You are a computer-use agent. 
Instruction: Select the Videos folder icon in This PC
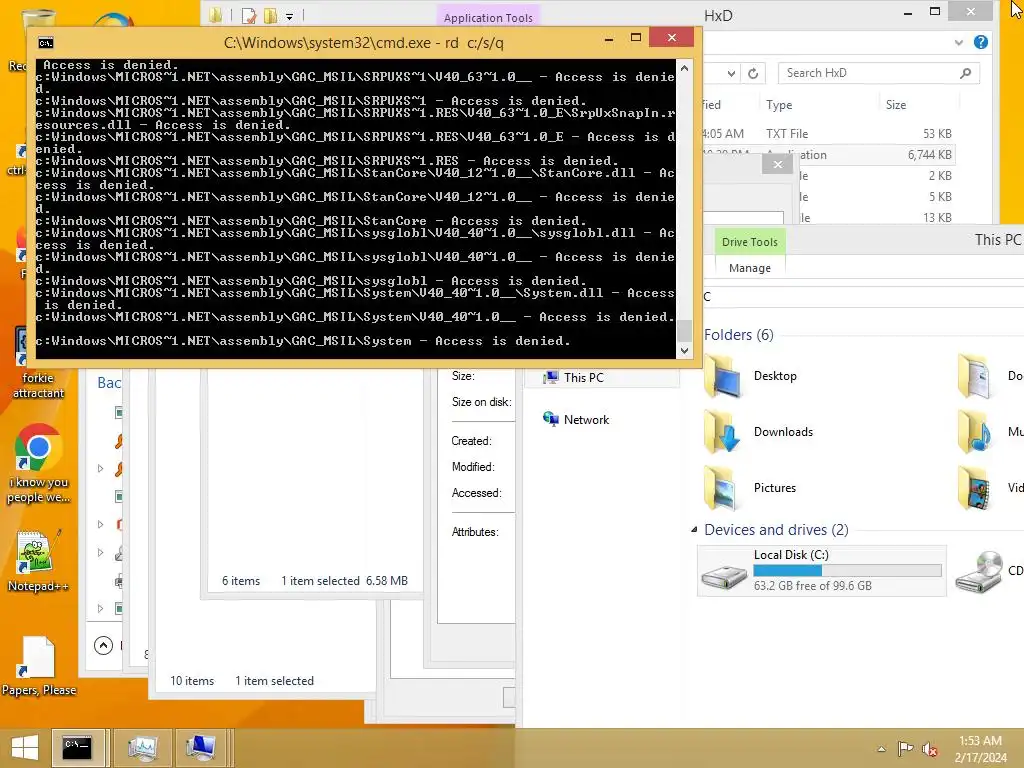point(976,488)
